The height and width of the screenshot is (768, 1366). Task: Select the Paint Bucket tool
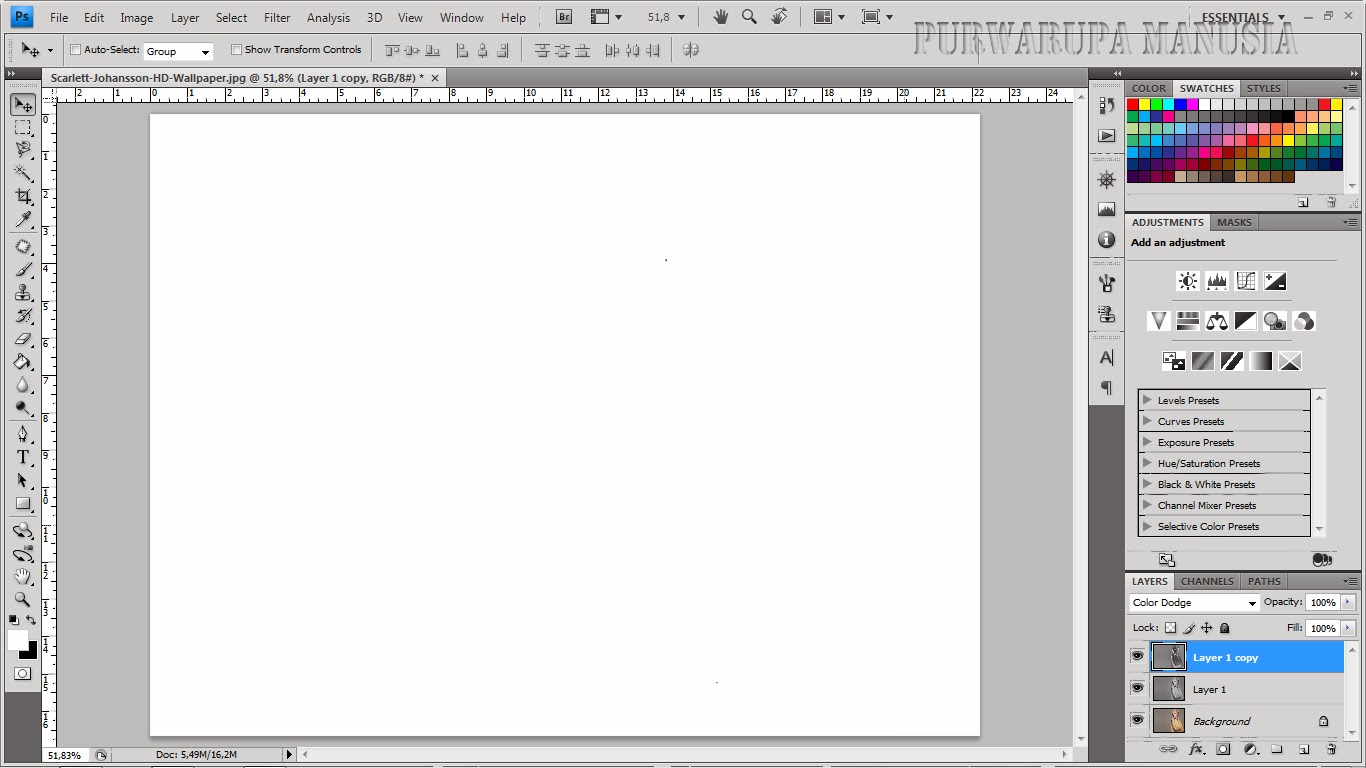tap(22, 362)
